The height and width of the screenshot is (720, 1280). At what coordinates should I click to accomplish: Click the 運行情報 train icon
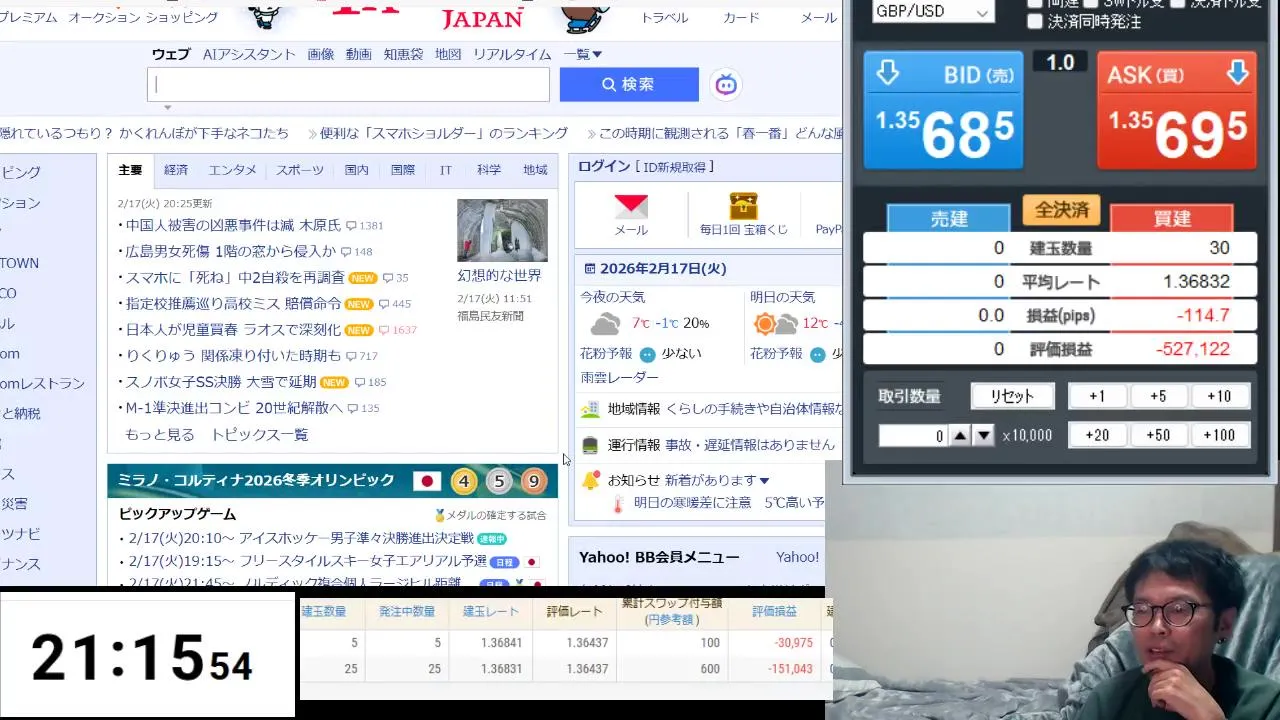(590, 445)
